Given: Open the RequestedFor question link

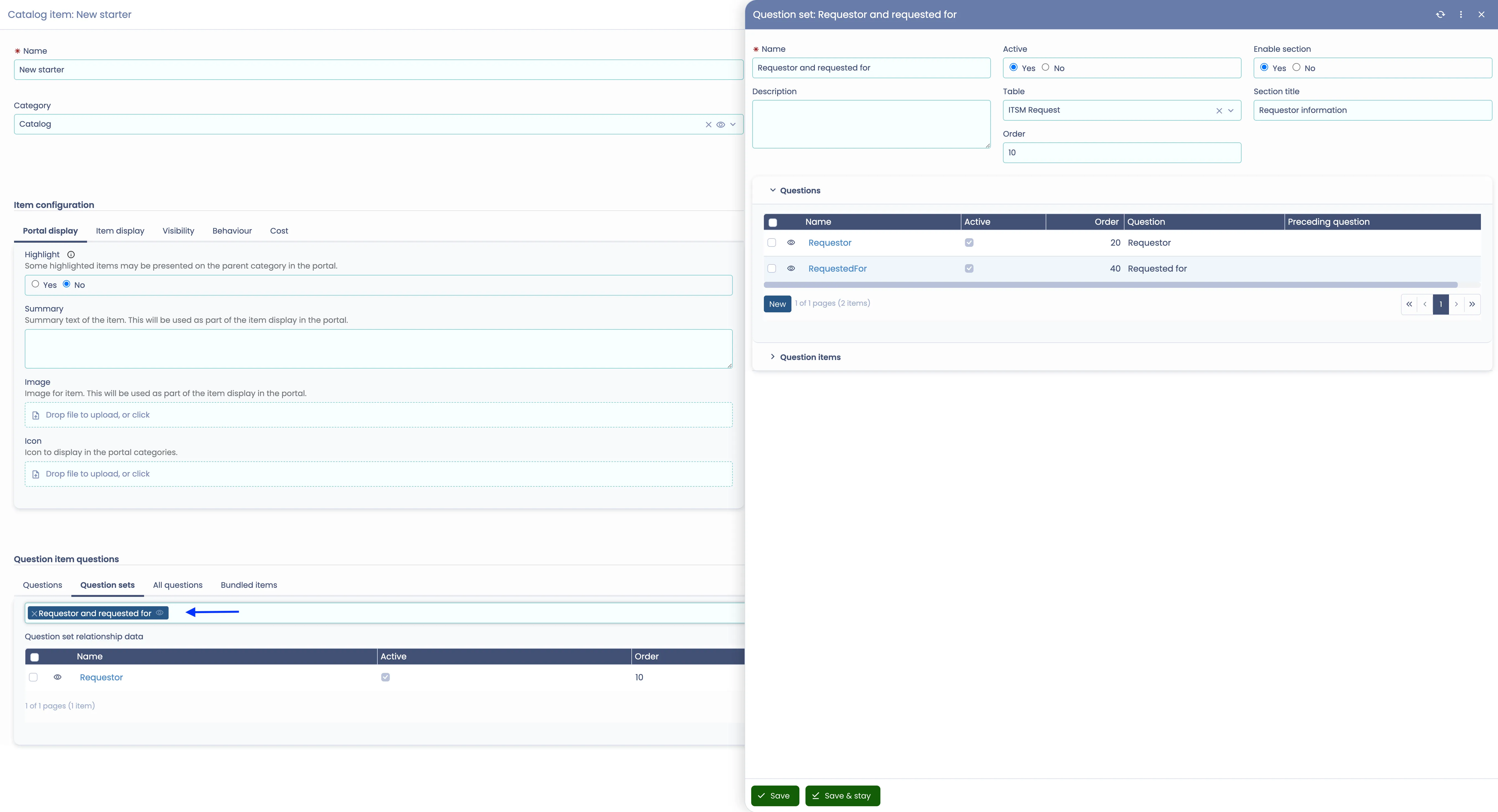Looking at the screenshot, I should (x=837, y=268).
